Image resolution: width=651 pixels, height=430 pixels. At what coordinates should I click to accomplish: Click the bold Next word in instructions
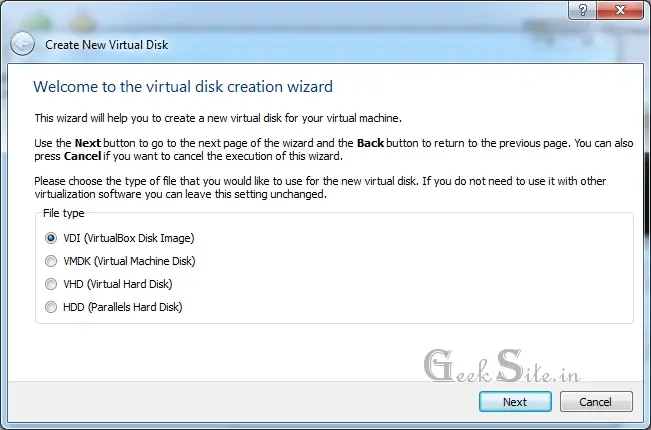[x=88, y=143]
